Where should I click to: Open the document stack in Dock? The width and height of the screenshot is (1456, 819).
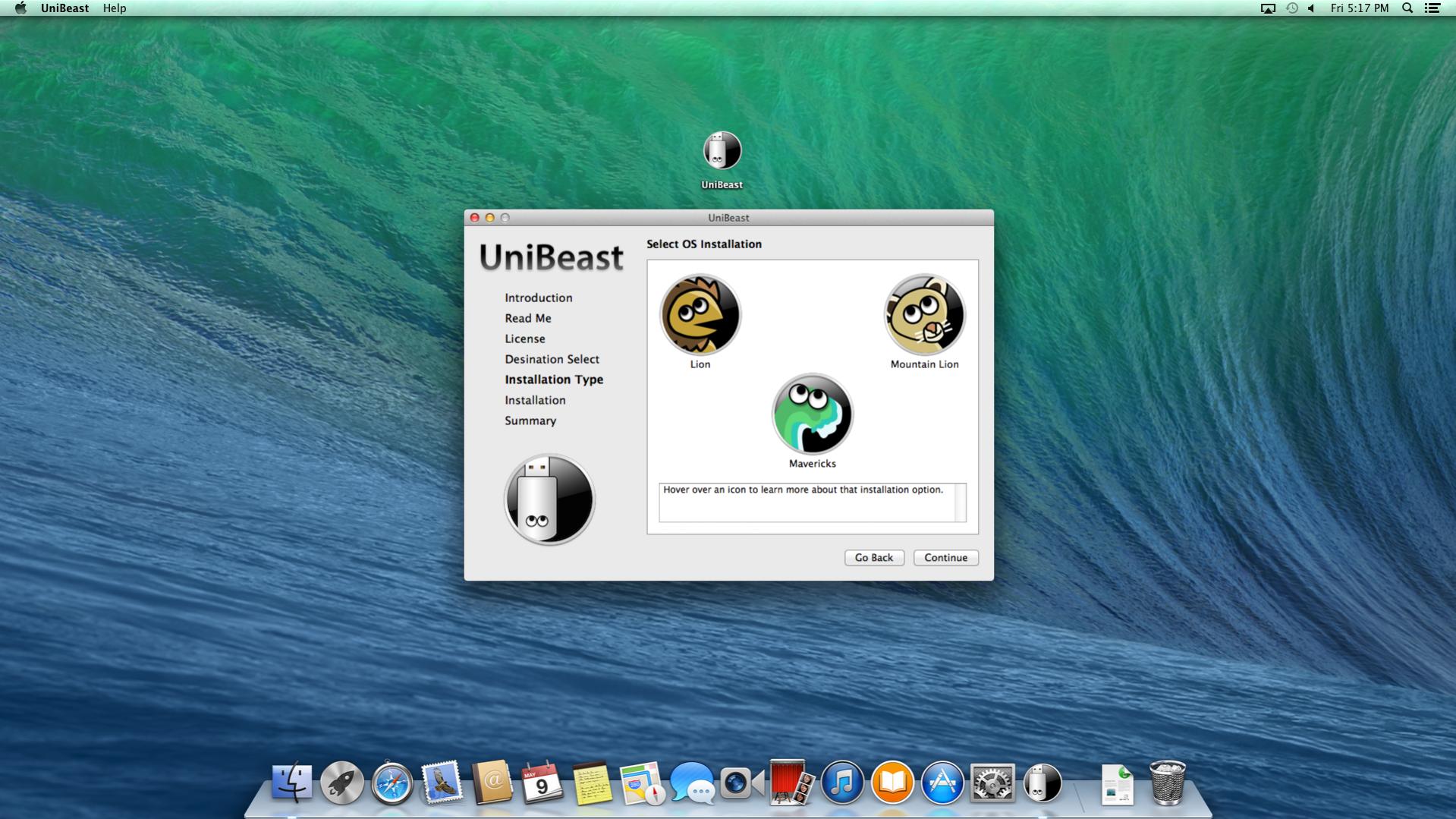1117,784
